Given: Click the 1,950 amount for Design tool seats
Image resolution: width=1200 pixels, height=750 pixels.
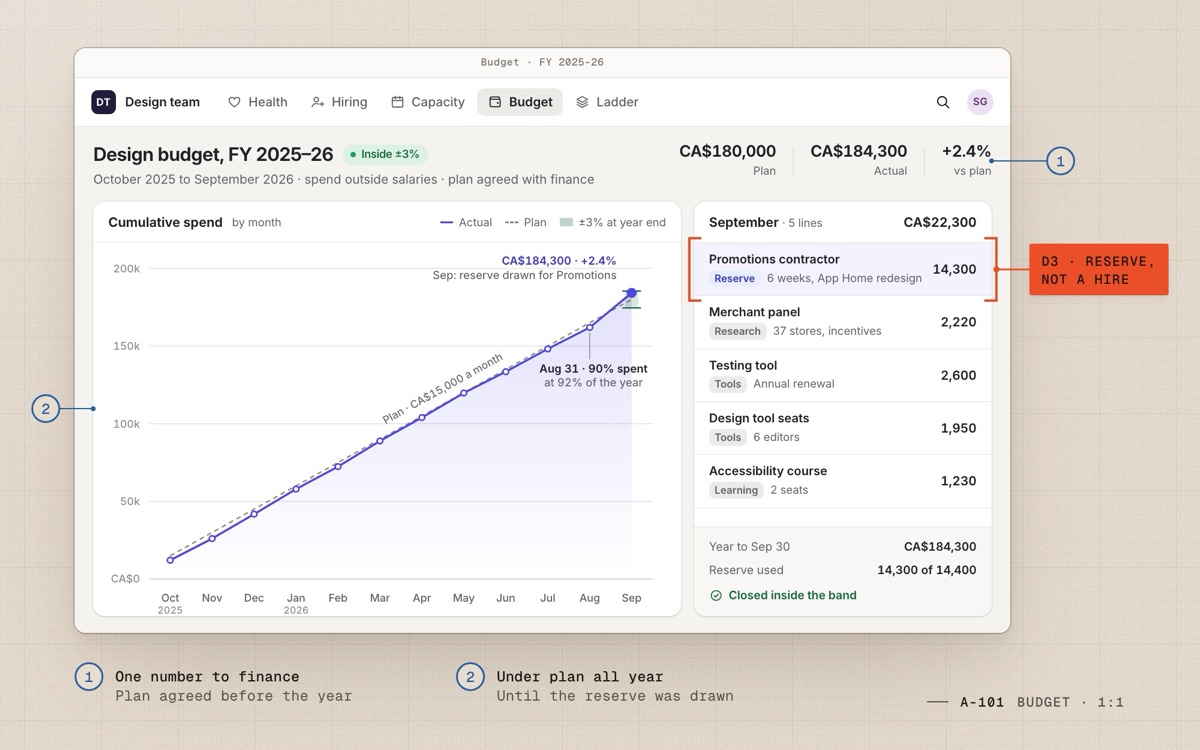Looking at the screenshot, I should (x=958, y=428).
